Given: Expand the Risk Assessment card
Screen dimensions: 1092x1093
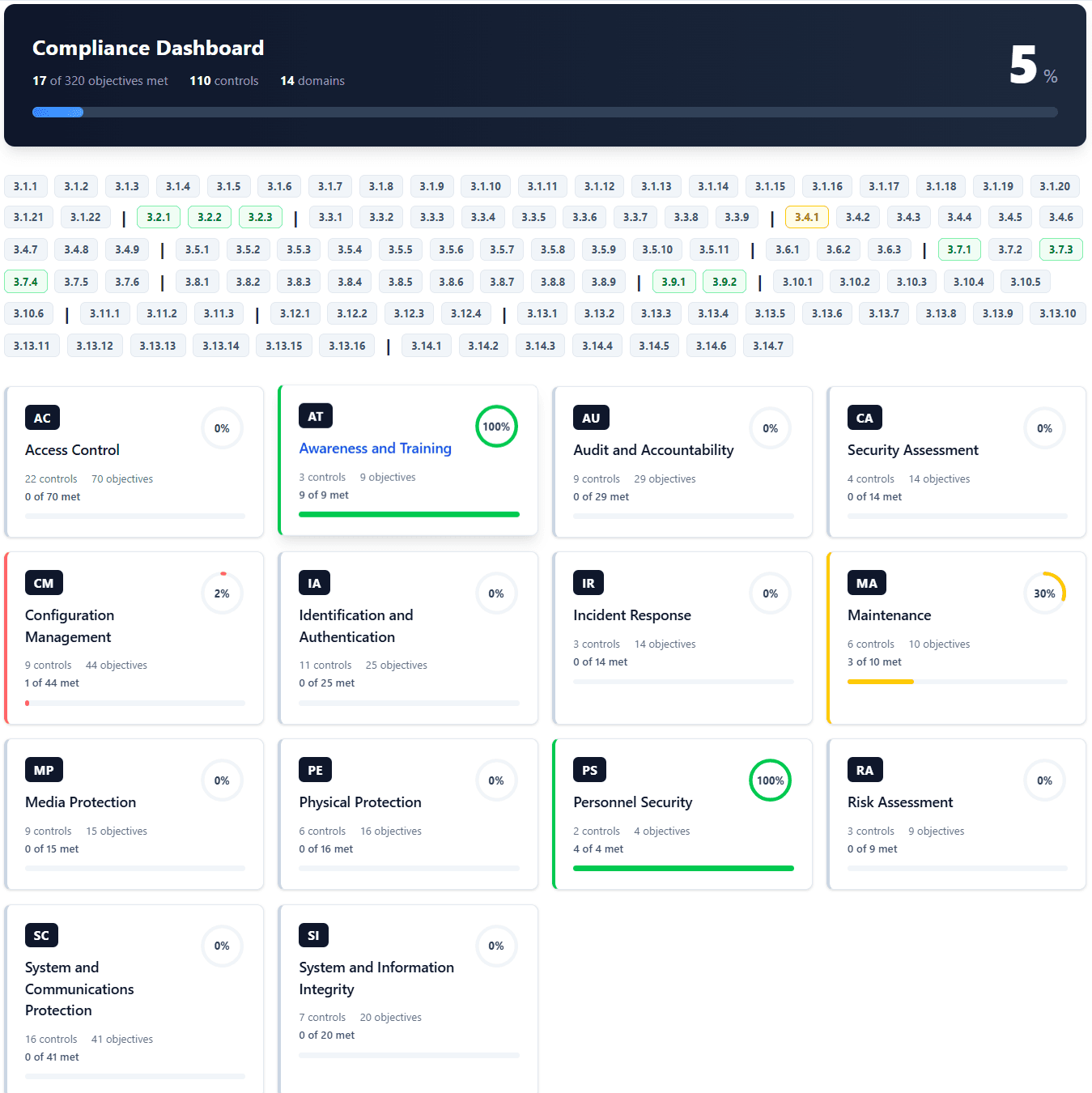Looking at the screenshot, I should [x=956, y=814].
